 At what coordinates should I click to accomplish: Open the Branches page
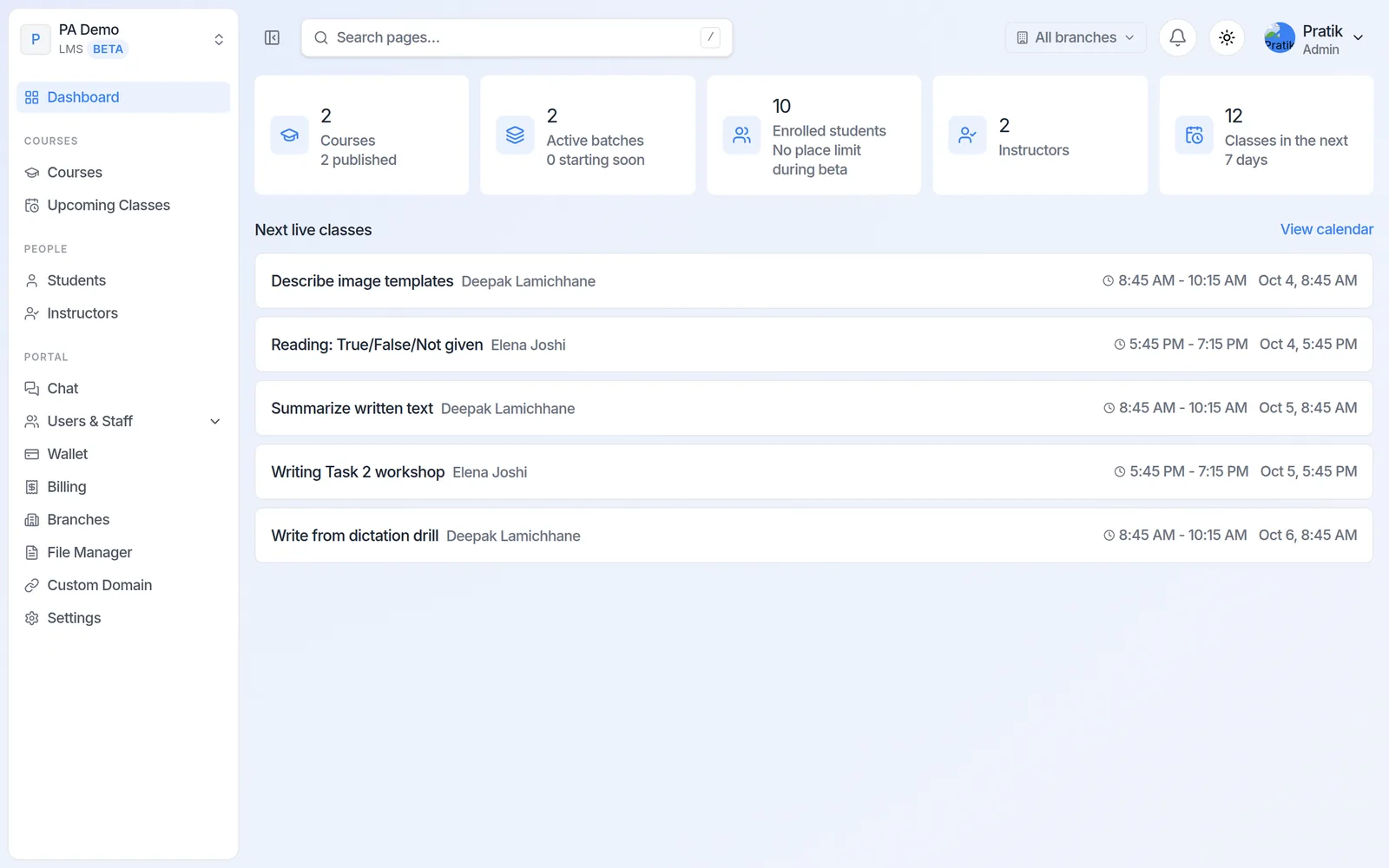123,520
